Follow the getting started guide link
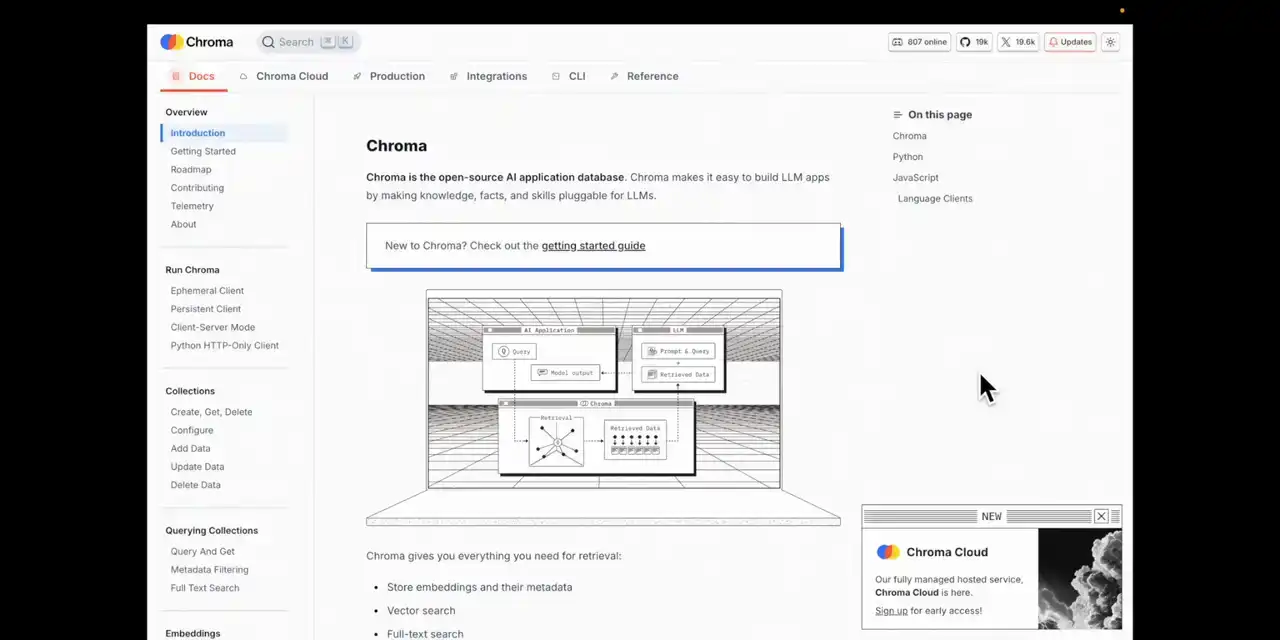The width and height of the screenshot is (1280, 640). [x=593, y=246]
